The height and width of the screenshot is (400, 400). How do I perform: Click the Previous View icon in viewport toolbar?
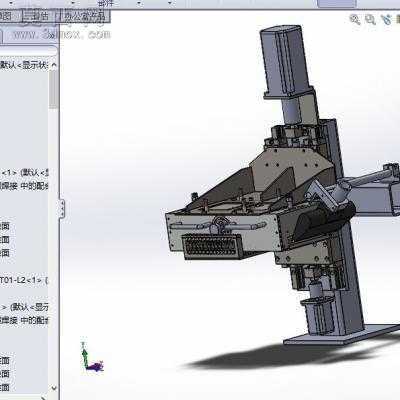point(387,19)
